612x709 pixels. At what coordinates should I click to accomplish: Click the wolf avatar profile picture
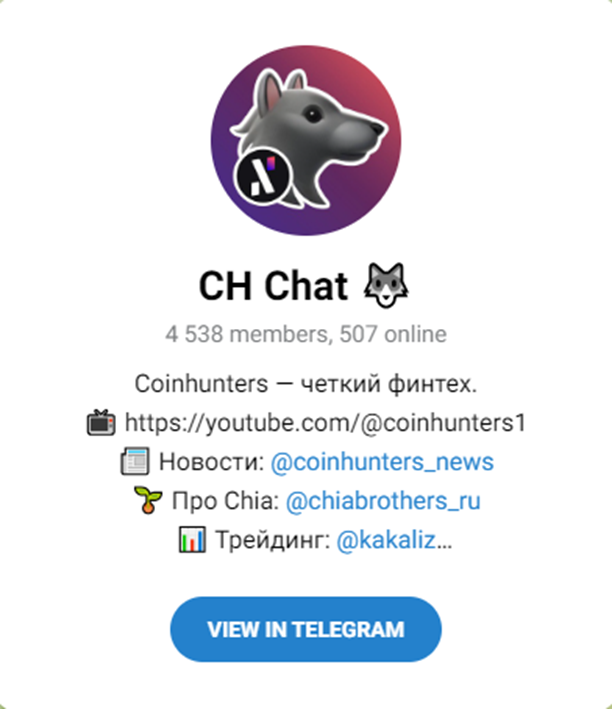tap(306, 140)
